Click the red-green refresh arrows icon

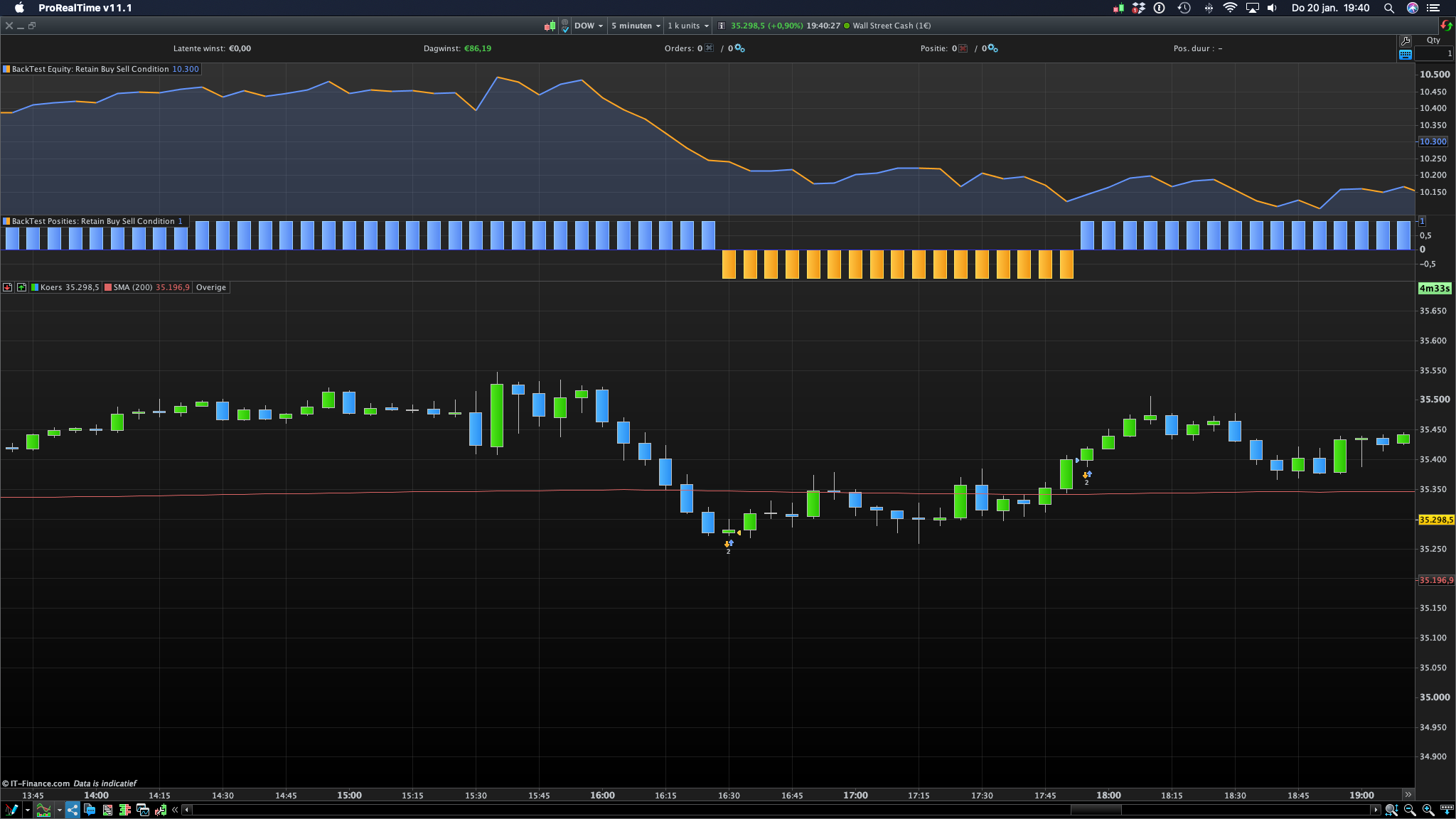click(x=1446, y=26)
